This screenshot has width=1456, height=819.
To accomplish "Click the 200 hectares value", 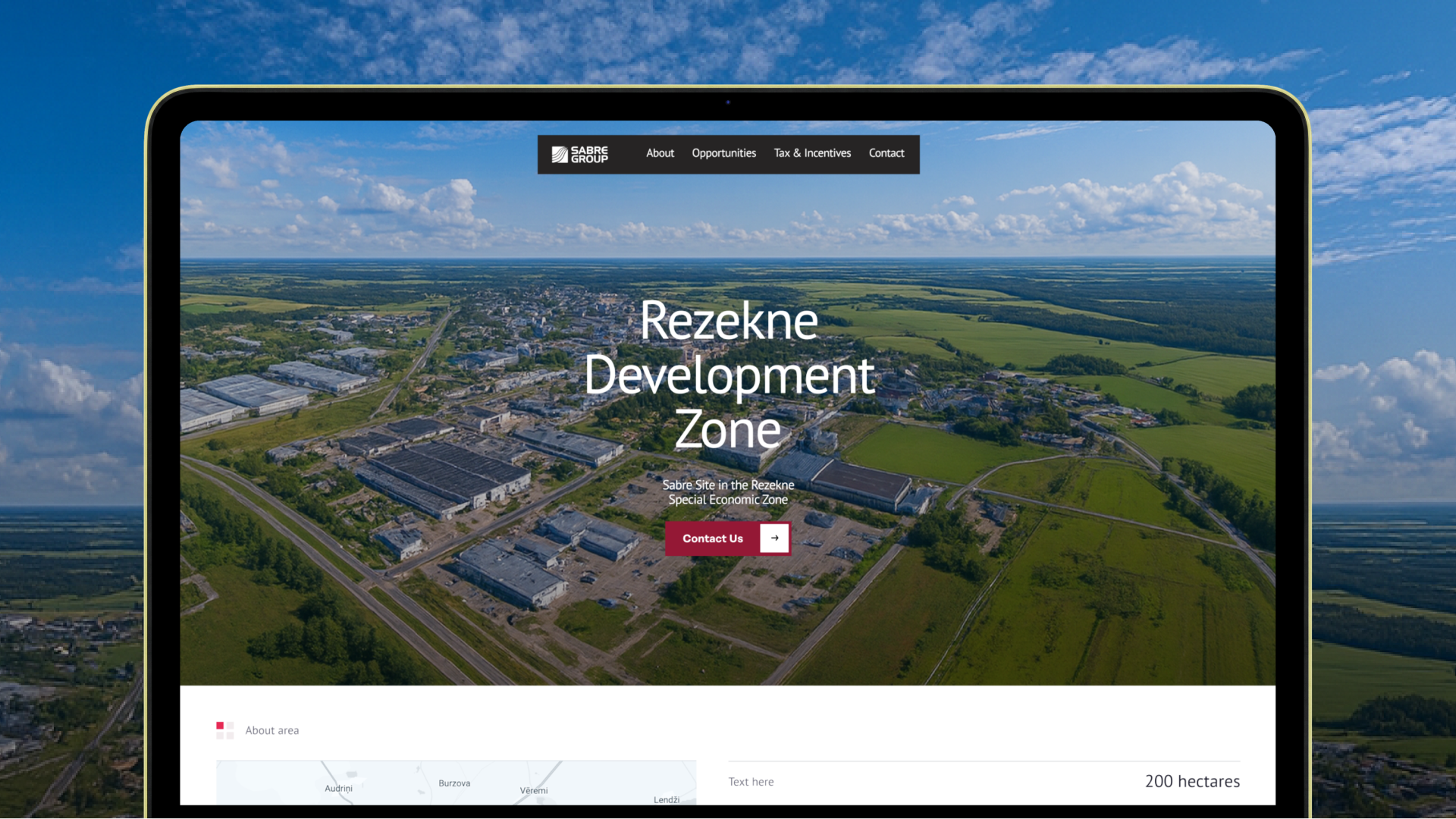I will pos(1192,781).
